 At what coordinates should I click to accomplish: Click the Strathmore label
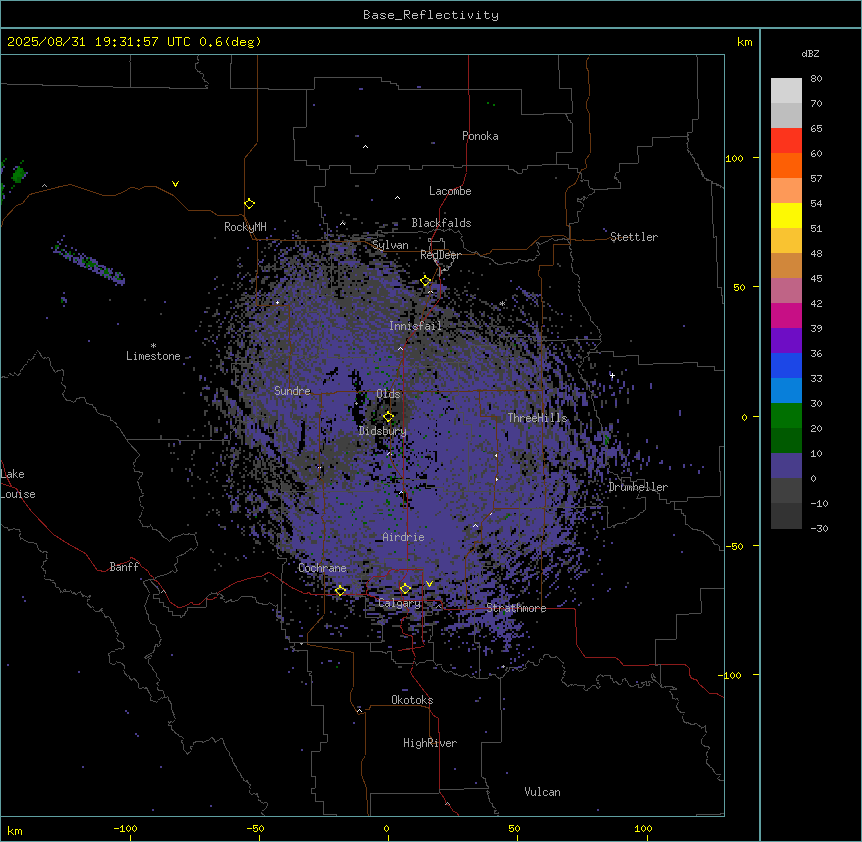pos(516,608)
